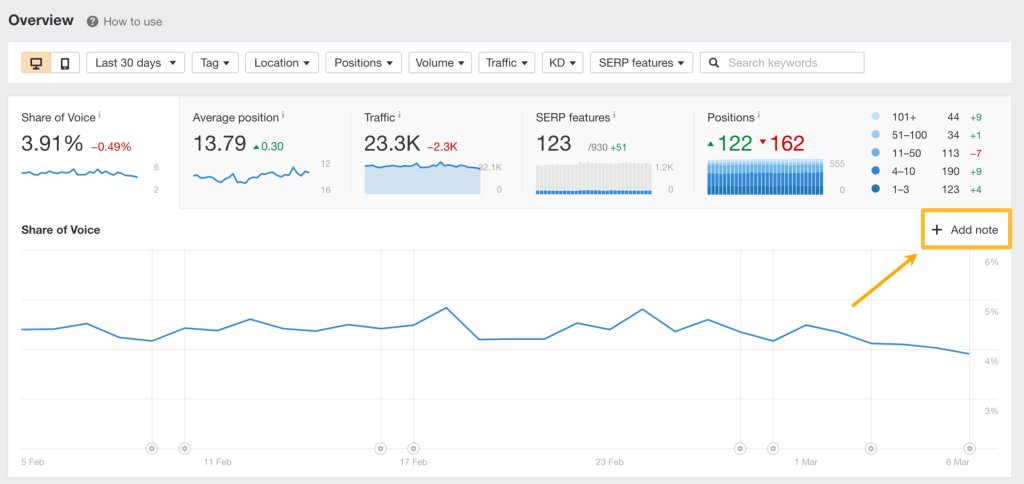Open the SERP features filter
Image resolution: width=1024 pixels, height=484 pixels.
point(642,63)
